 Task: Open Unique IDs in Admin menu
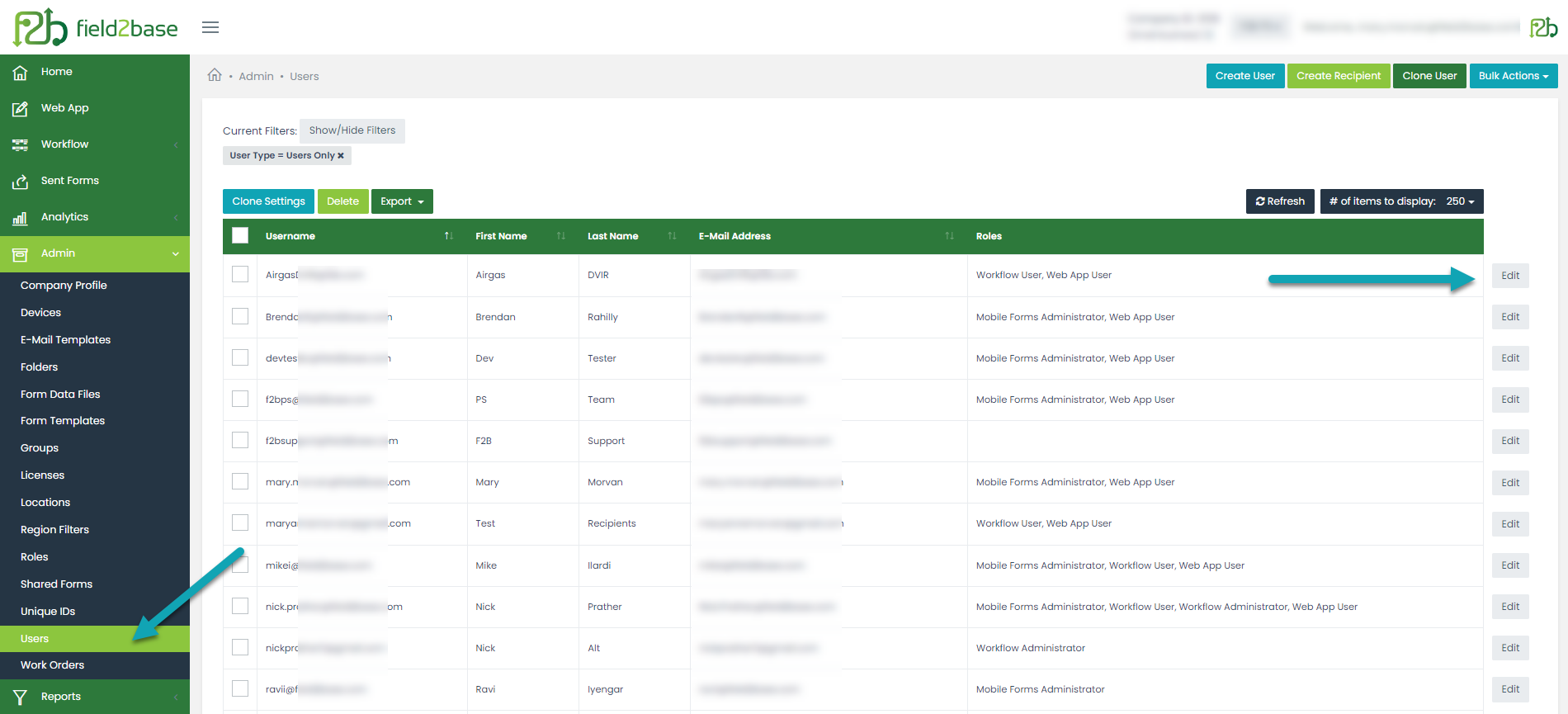(x=48, y=612)
